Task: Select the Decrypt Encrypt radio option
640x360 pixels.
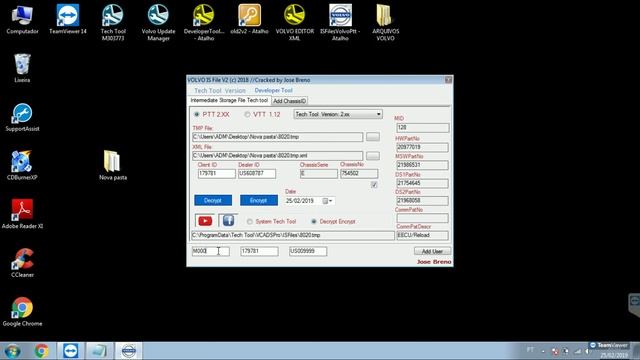Action: 313,221
